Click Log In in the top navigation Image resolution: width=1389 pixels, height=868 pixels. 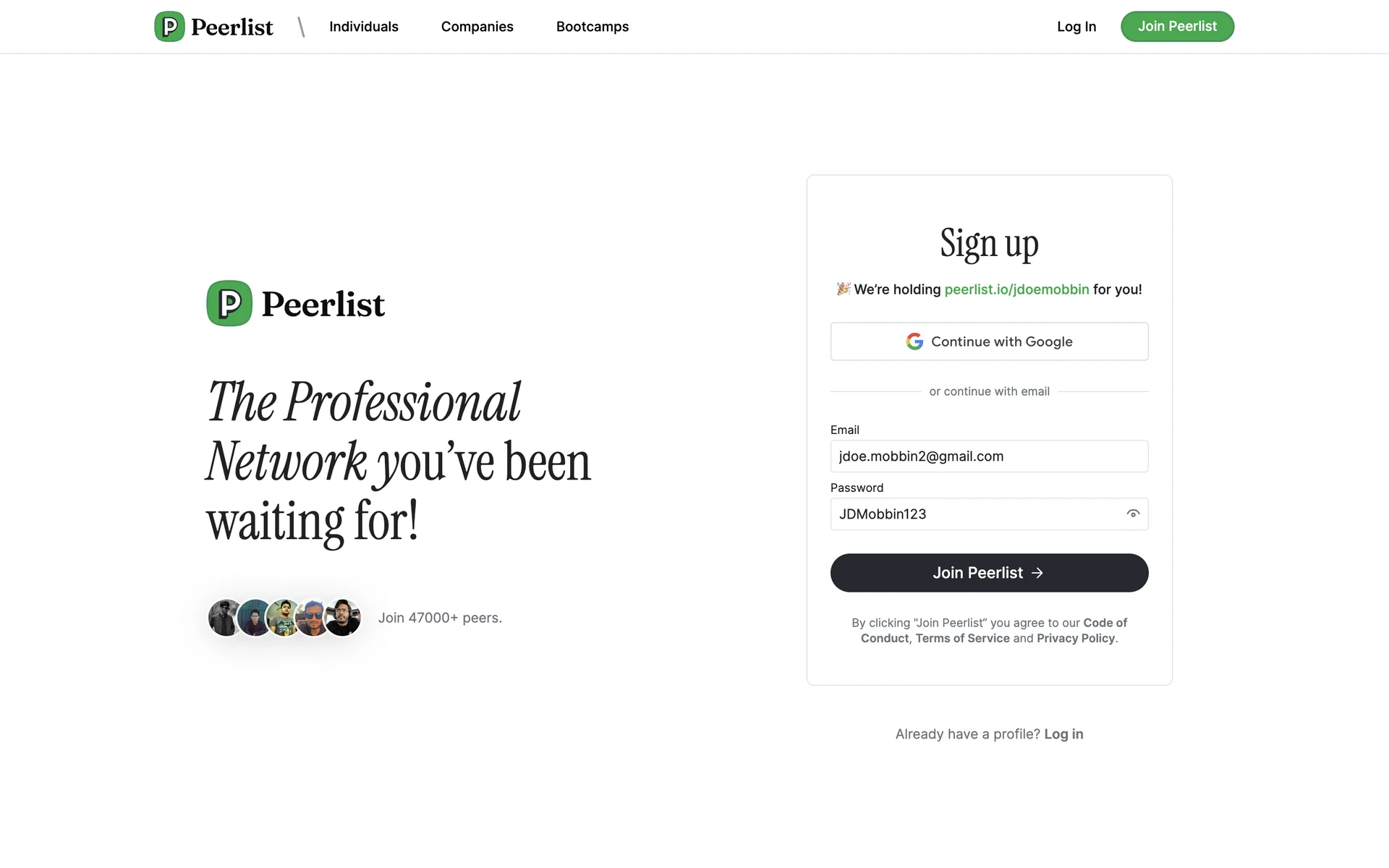1076,27
